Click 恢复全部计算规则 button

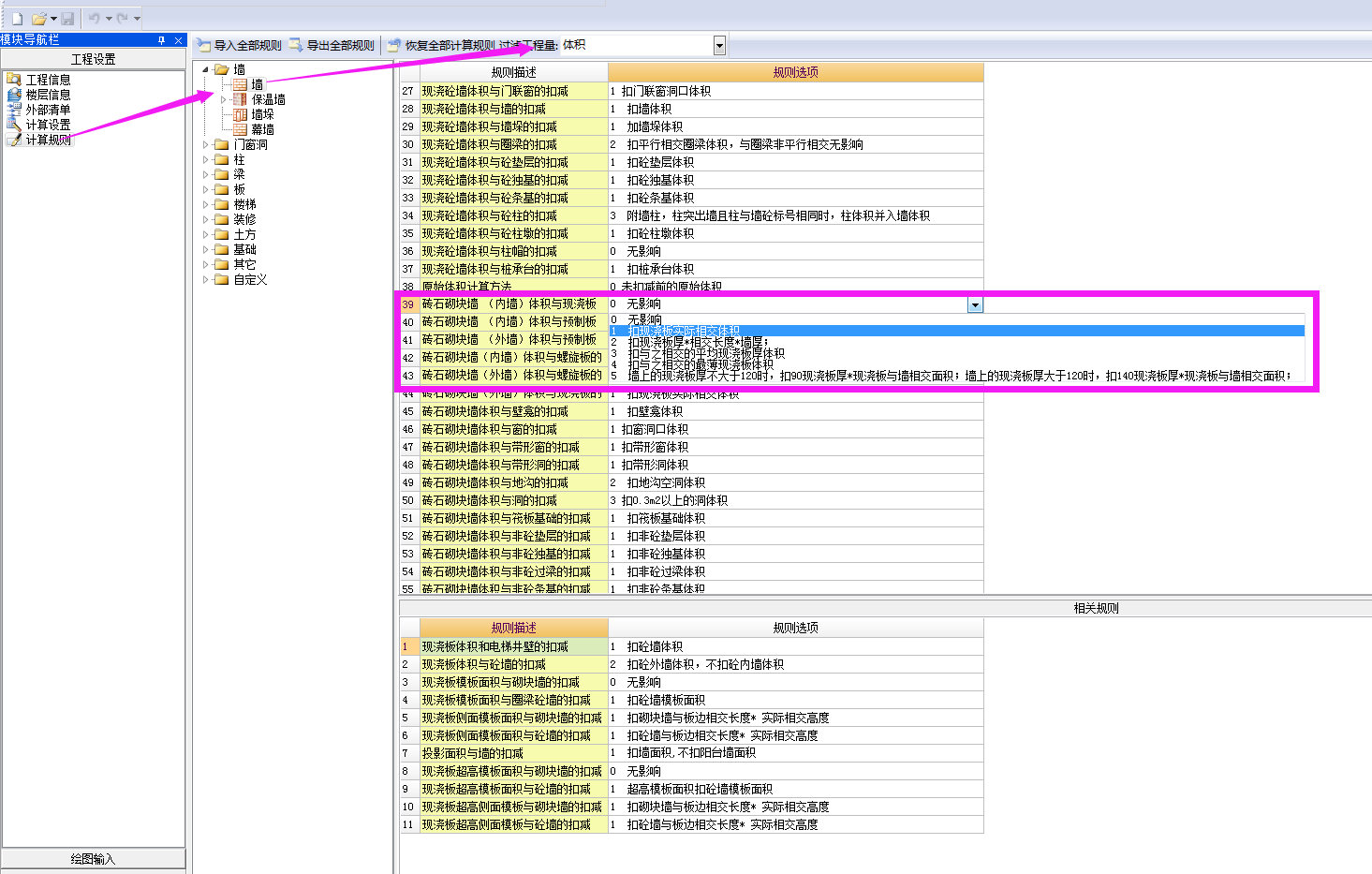(441, 45)
